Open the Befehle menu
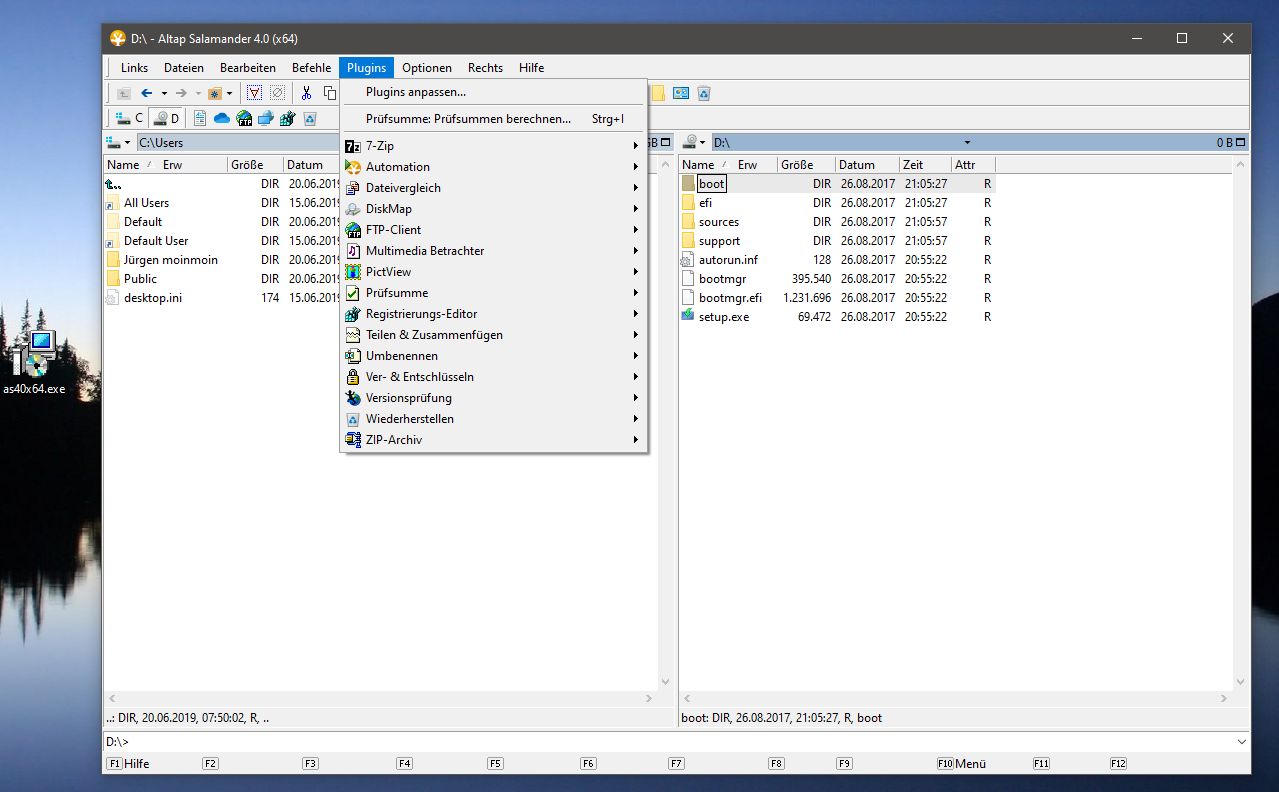The image size is (1279, 792). click(311, 67)
